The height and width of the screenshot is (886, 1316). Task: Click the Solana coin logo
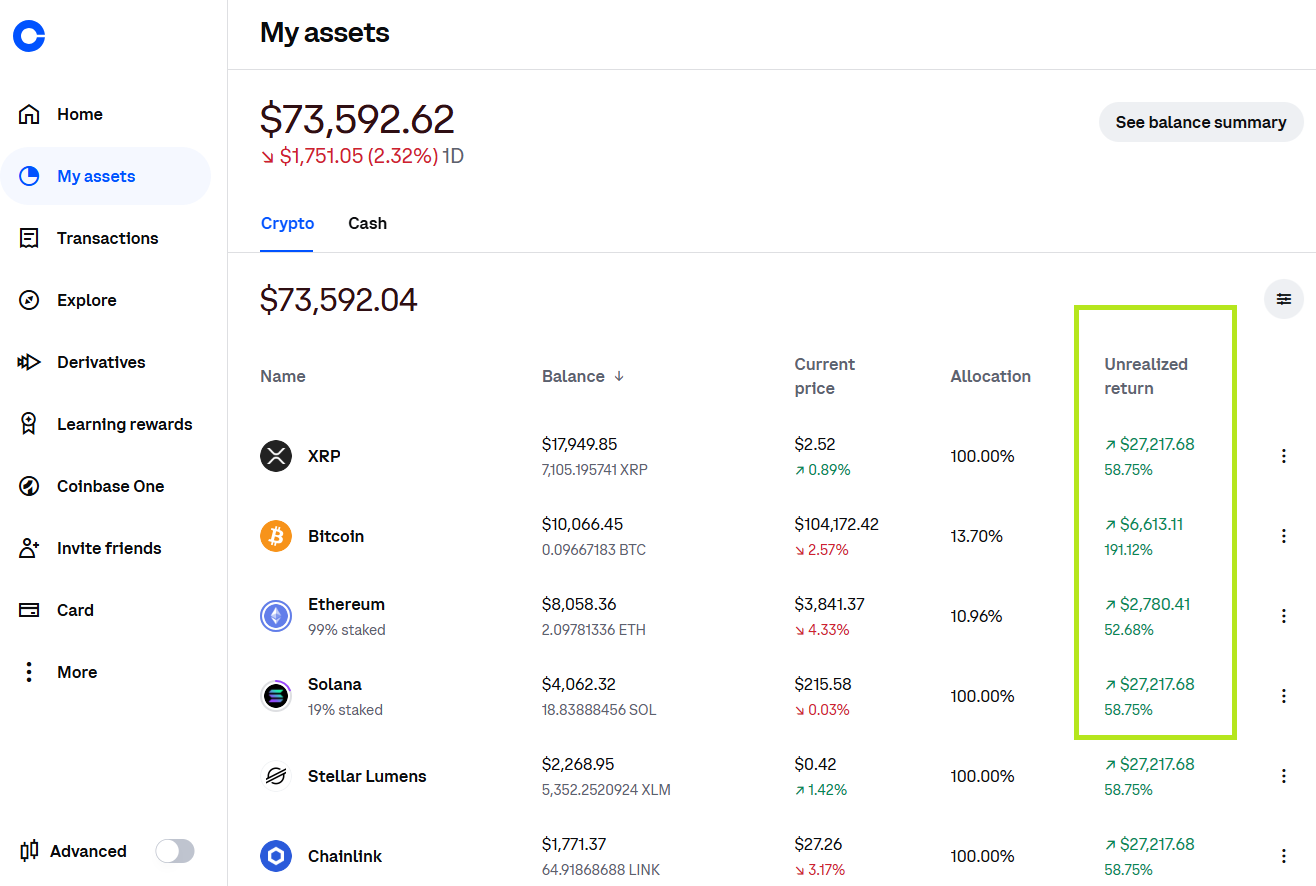click(276, 696)
